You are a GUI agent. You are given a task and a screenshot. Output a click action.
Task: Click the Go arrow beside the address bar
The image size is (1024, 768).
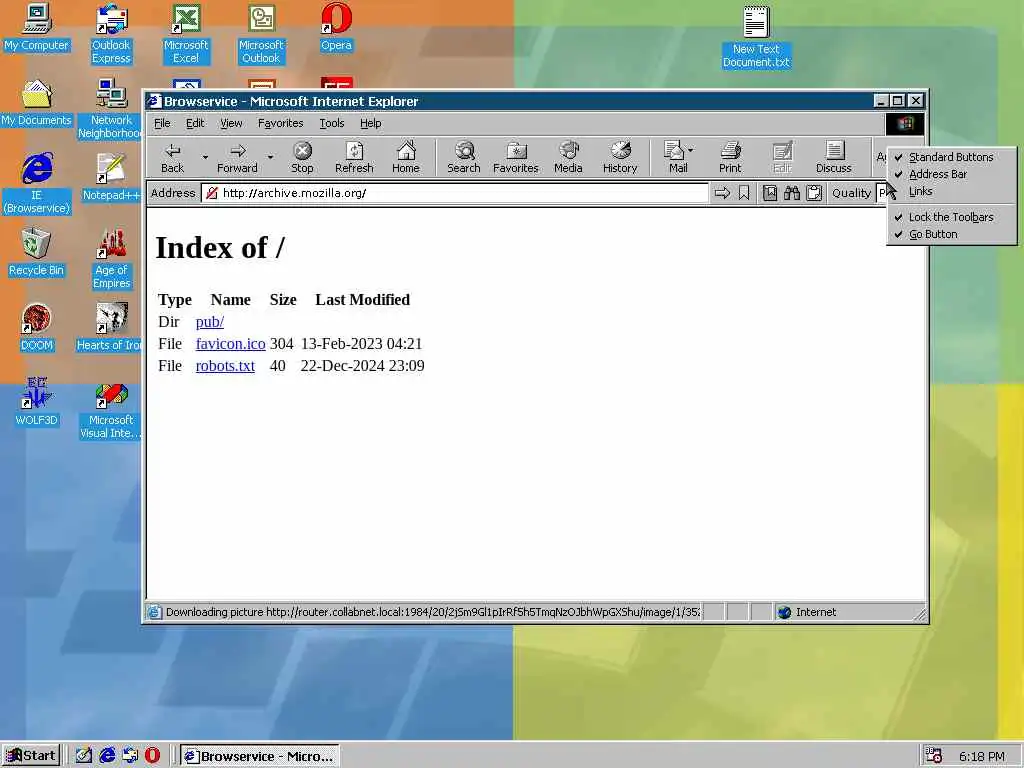coord(722,193)
